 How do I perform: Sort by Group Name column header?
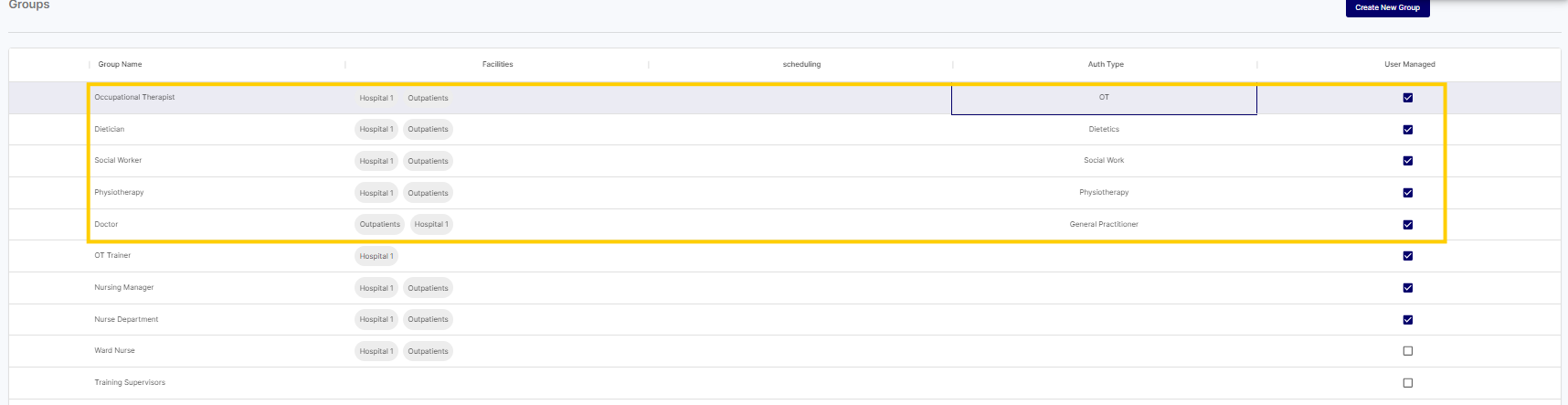(121, 65)
